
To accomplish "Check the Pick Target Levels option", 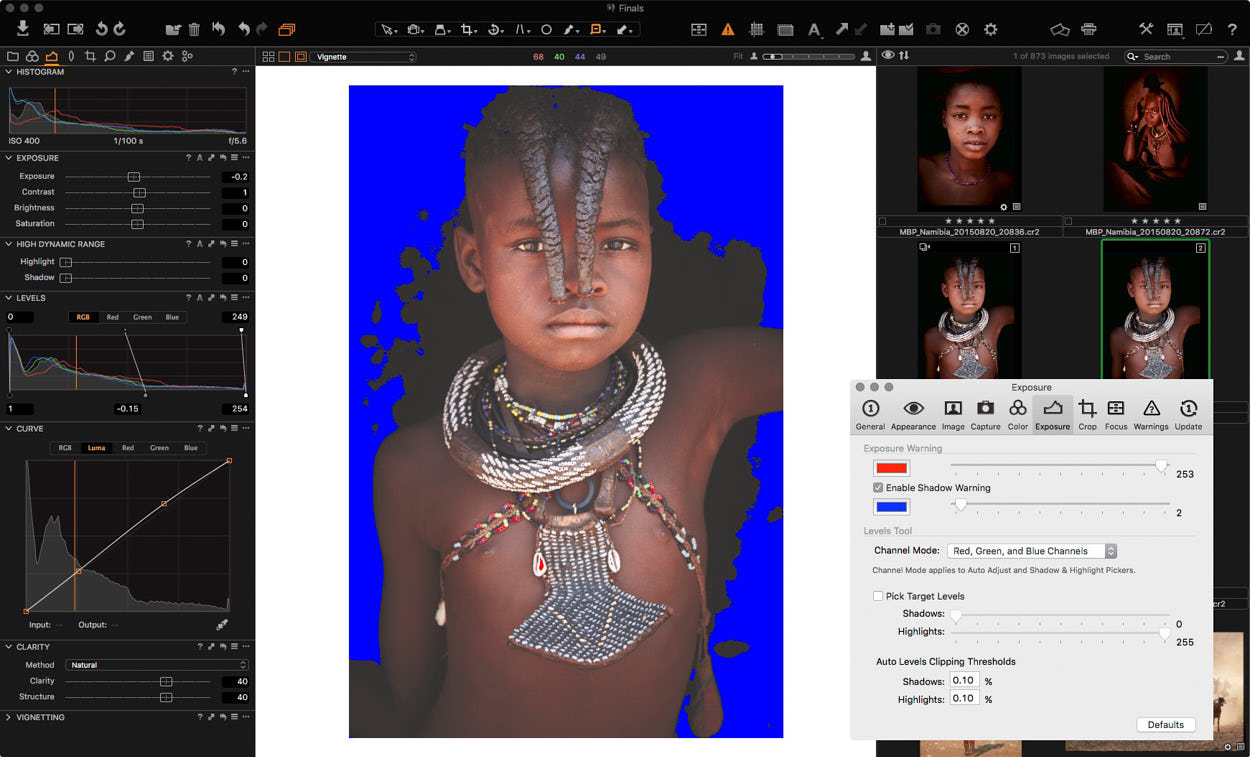I will pyautogui.click(x=878, y=596).
